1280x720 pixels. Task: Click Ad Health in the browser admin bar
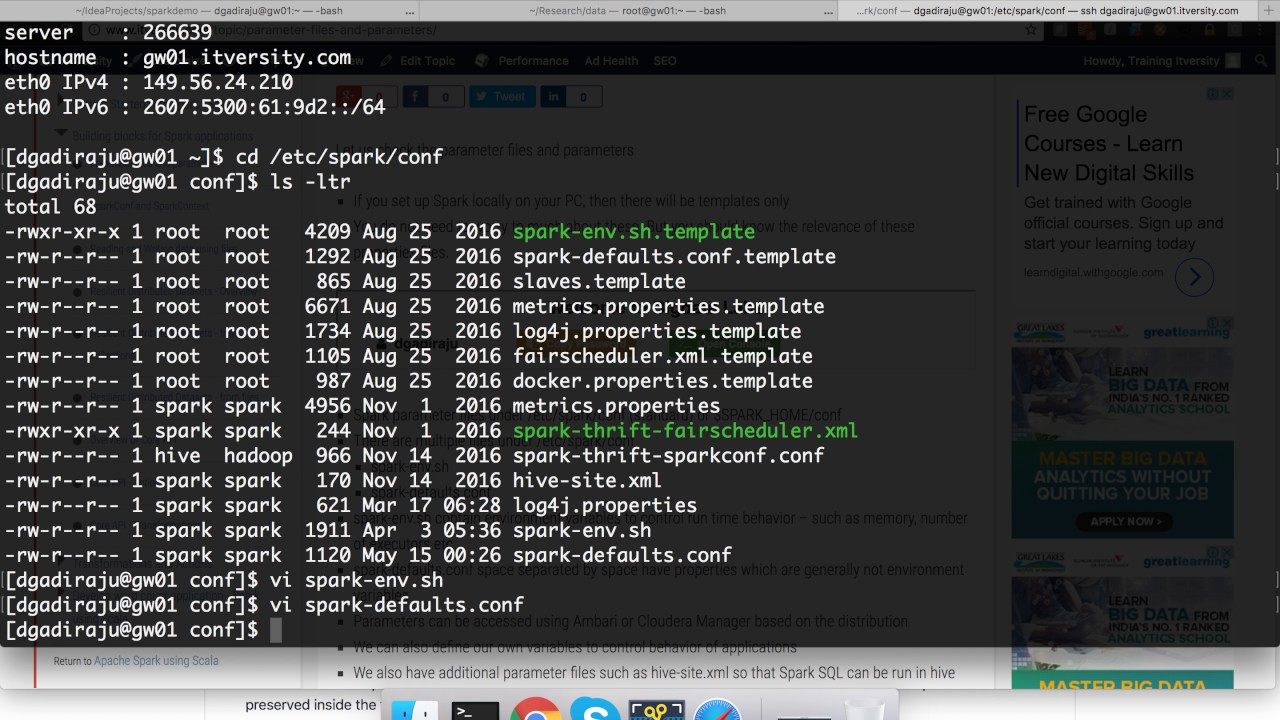[x=611, y=61]
